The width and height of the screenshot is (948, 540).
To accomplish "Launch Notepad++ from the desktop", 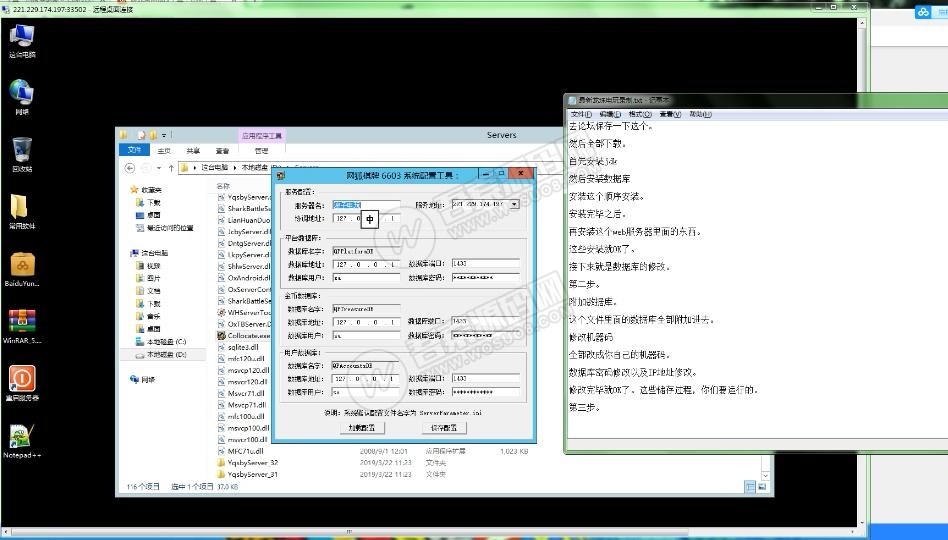I will click(x=22, y=440).
